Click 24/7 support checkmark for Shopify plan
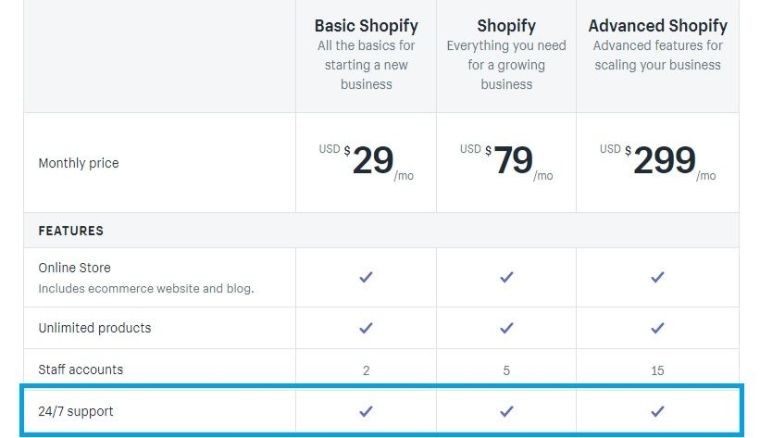 click(506, 410)
